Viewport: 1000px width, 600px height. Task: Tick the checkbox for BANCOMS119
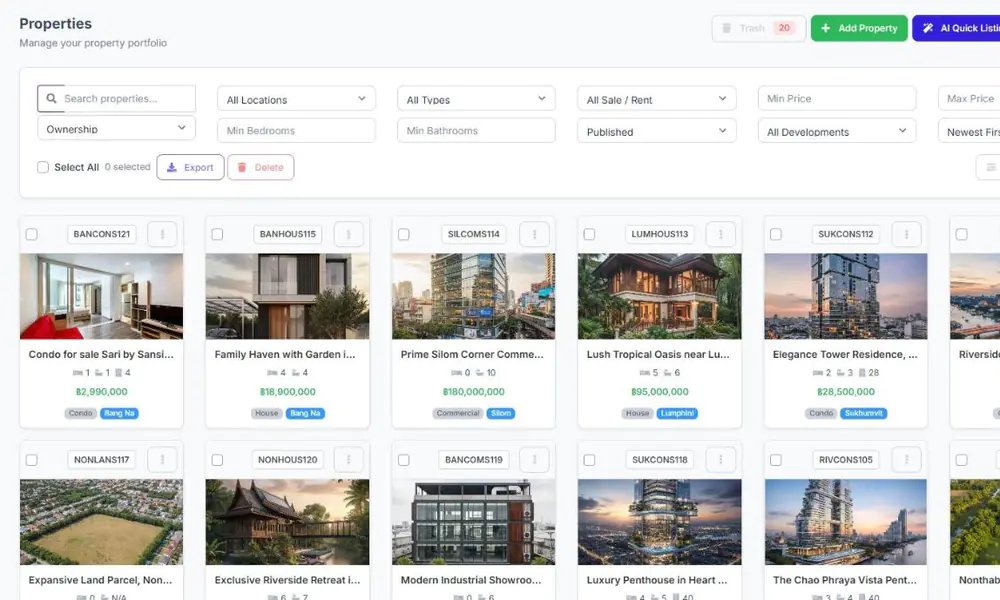point(404,460)
